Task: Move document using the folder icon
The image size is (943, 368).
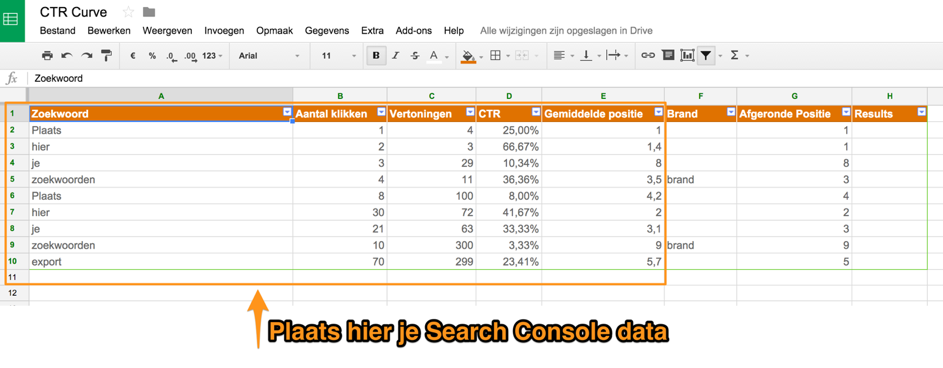Action: (149, 12)
